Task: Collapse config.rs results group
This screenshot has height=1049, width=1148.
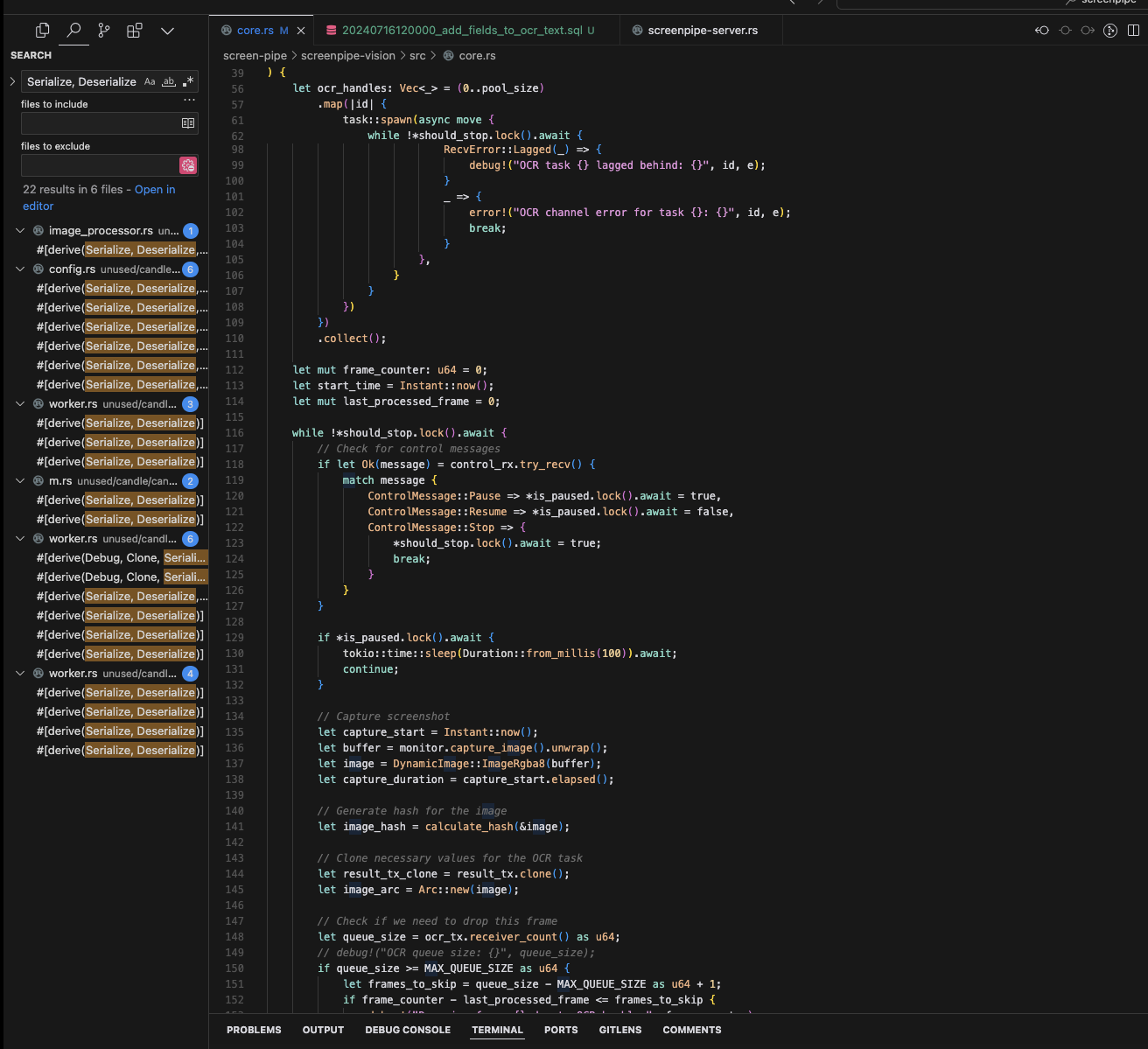Action: [20, 269]
